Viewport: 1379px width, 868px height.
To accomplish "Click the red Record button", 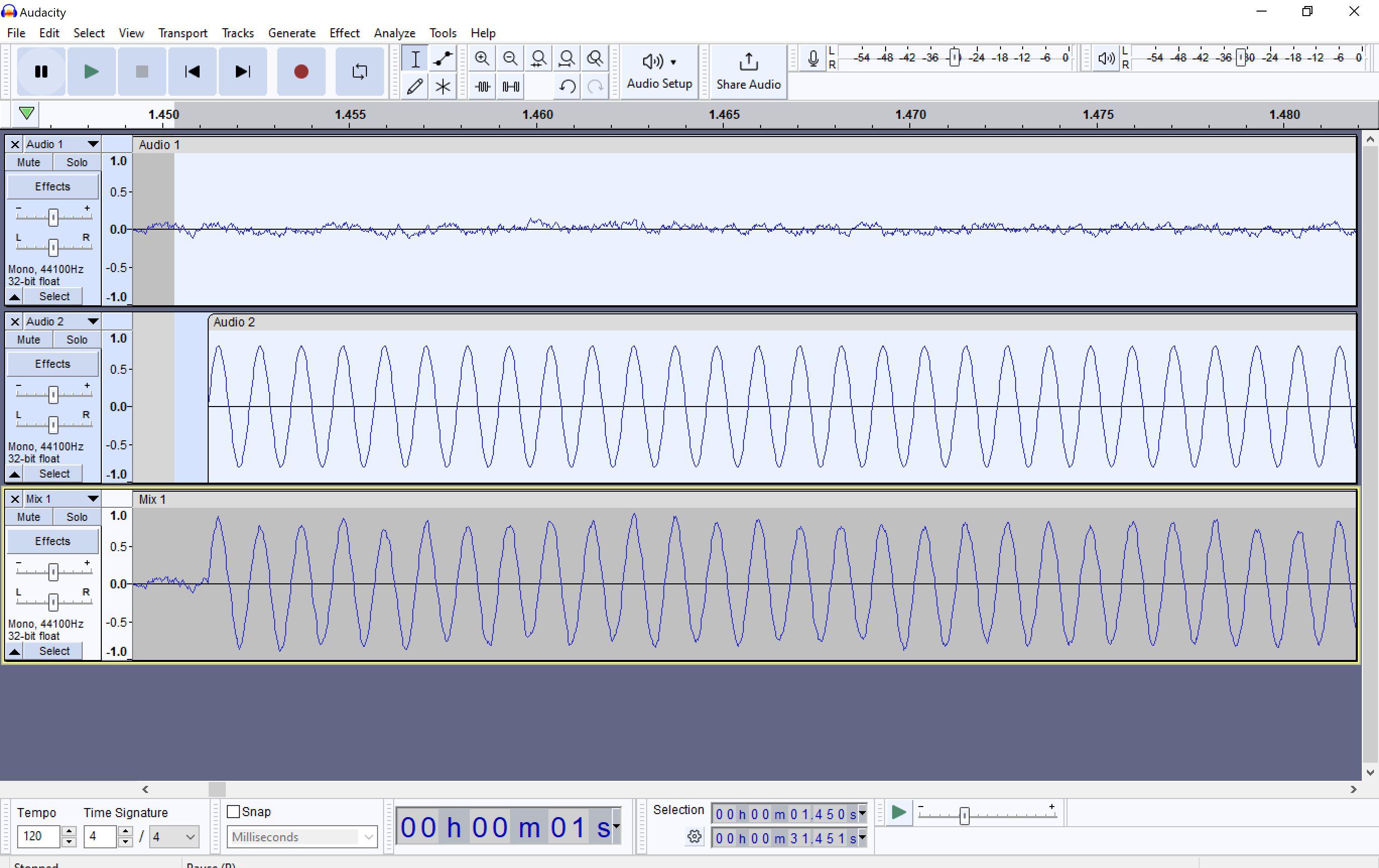I will [301, 72].
